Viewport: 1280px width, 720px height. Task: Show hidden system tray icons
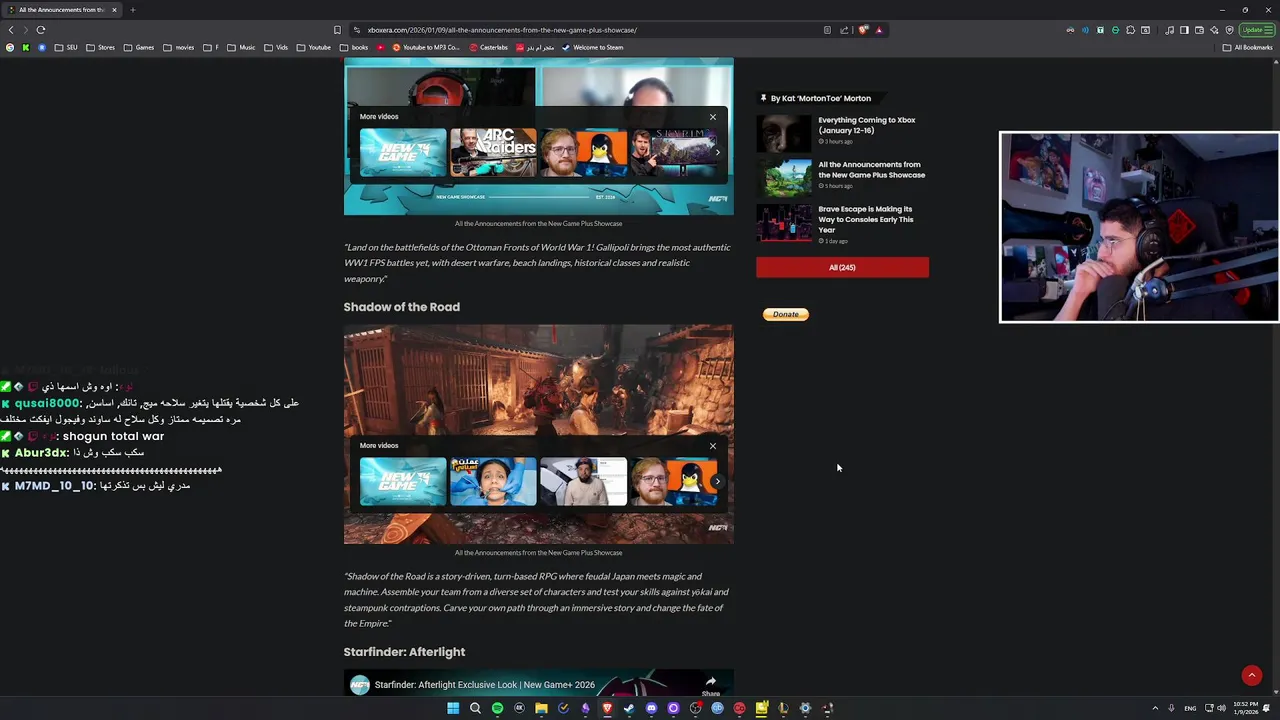1156,708
